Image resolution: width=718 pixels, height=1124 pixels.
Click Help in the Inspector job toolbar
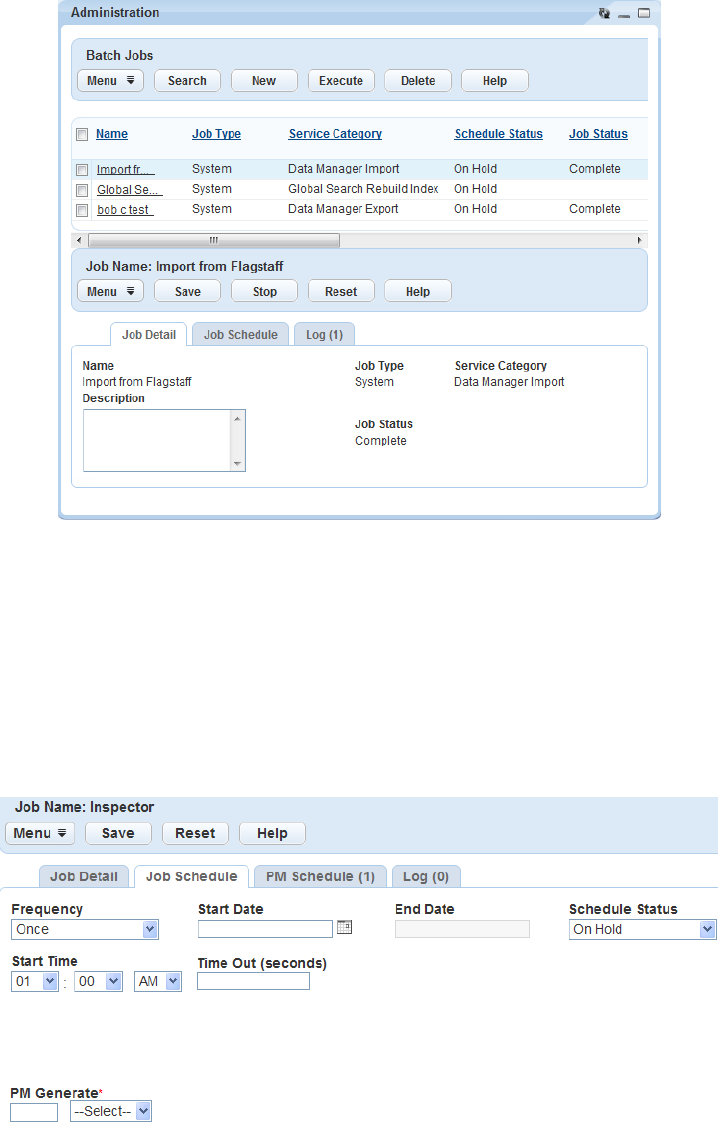click(x=272, y=833)
